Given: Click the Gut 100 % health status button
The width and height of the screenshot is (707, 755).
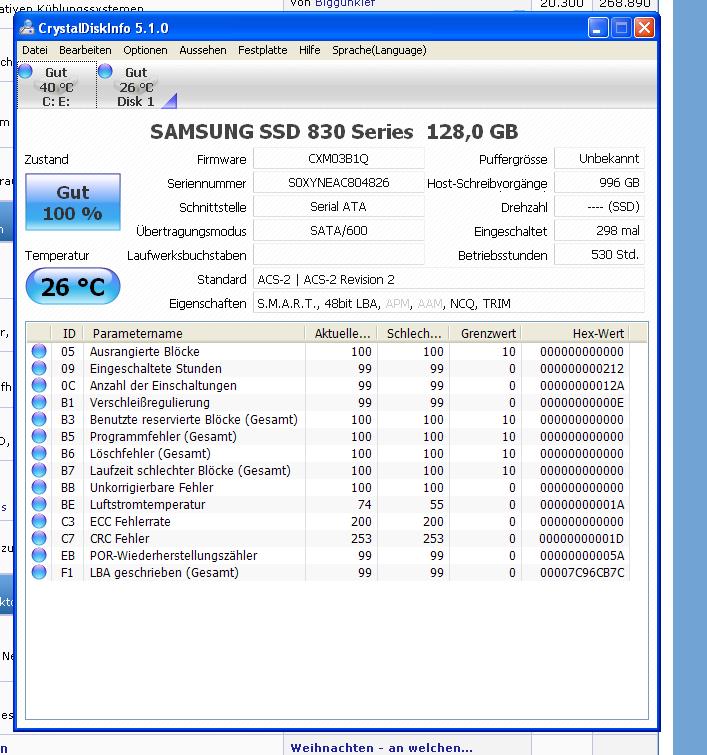Looking at the screenshot, I should click(73, 202).
